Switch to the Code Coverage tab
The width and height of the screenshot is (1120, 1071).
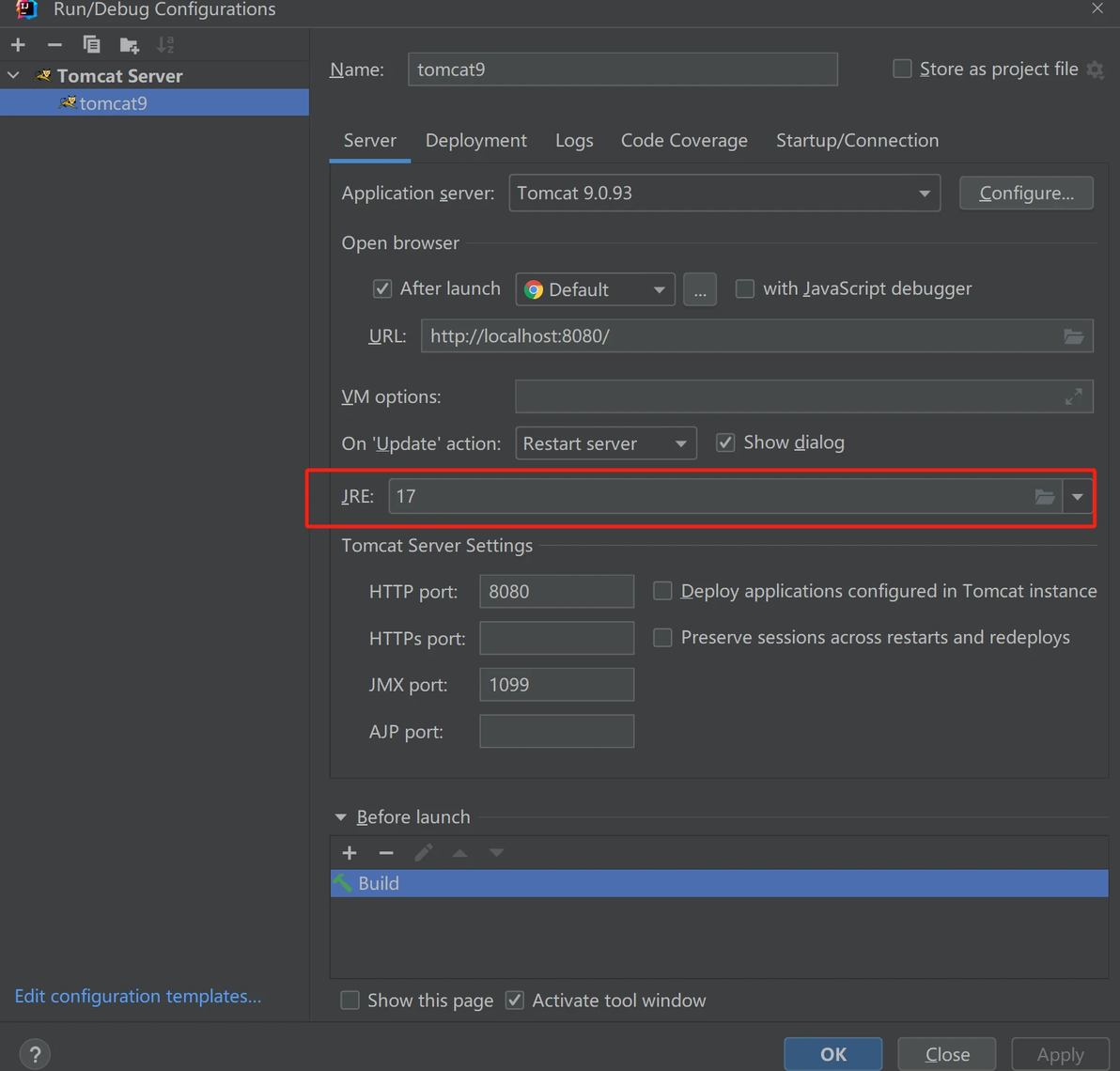pyautogui.click(x=684, y=141)
